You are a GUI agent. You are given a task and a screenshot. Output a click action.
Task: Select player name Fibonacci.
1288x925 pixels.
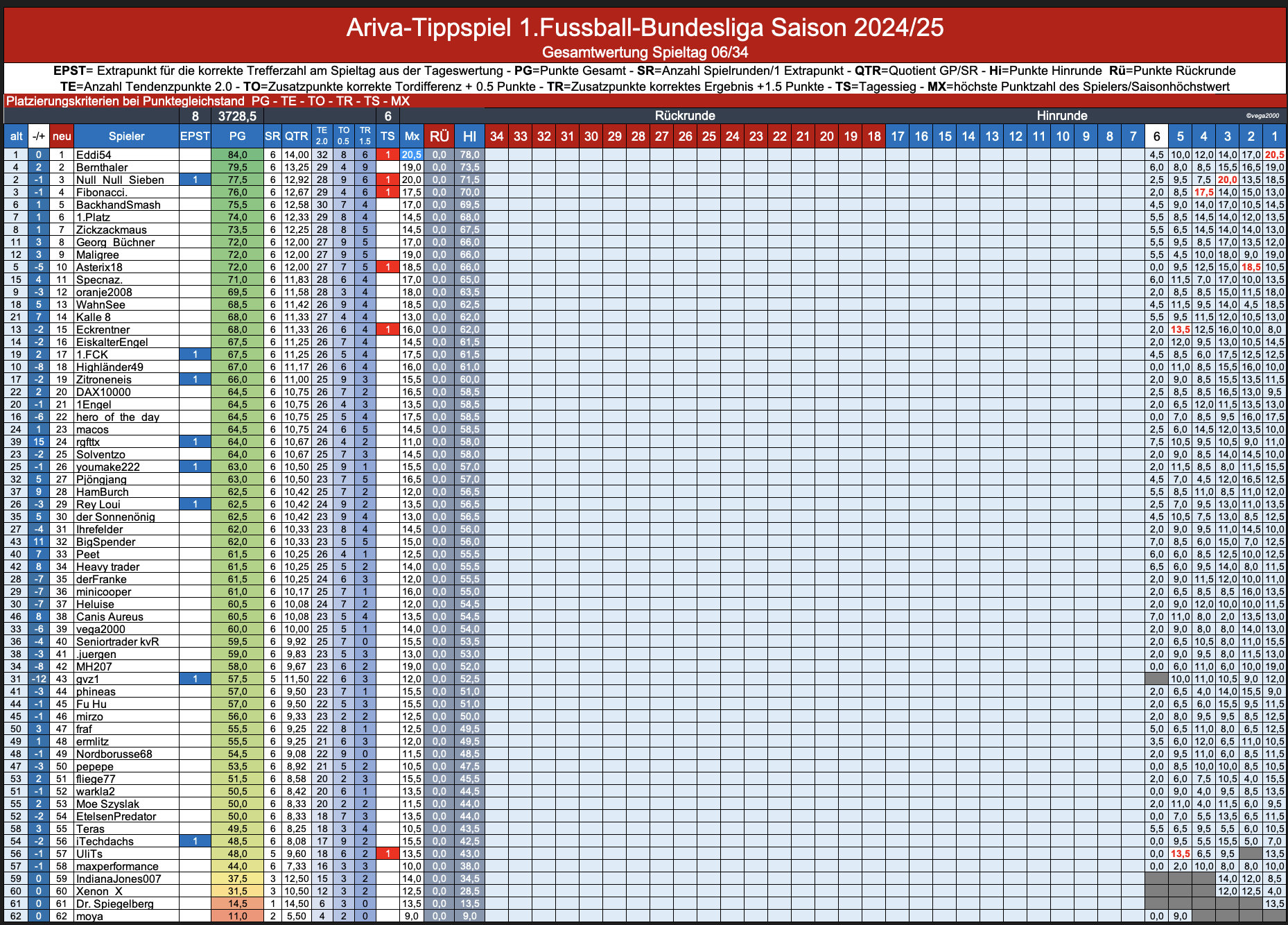(x=101, y=192)
